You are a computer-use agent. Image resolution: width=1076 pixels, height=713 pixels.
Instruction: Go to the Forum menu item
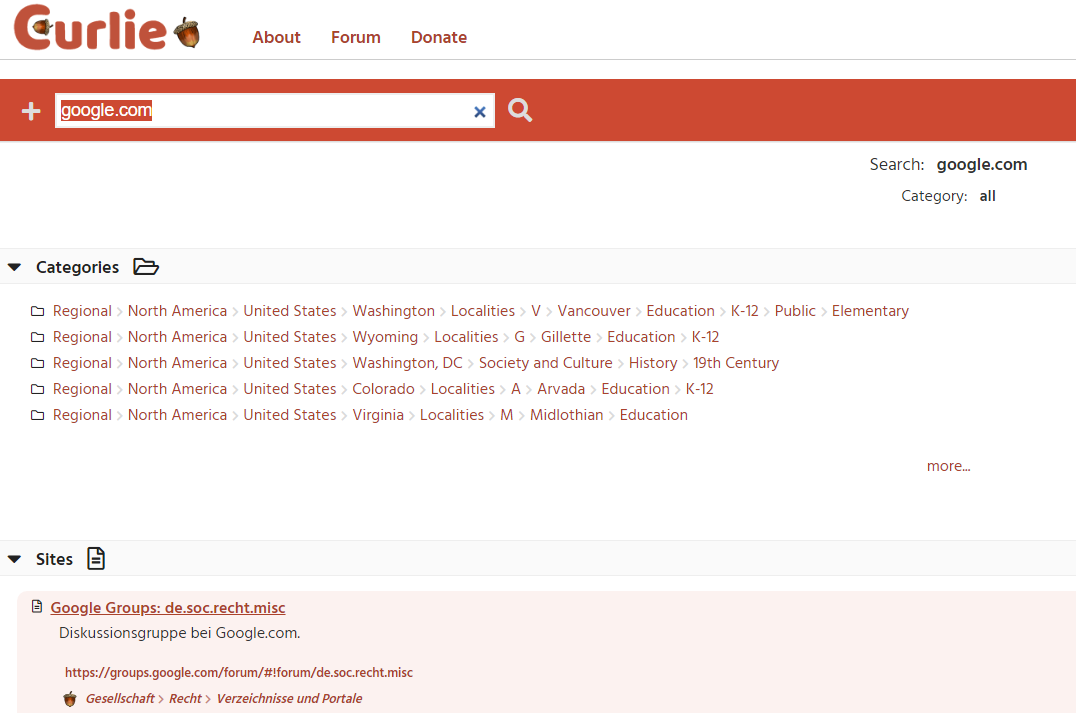(356, 37)
